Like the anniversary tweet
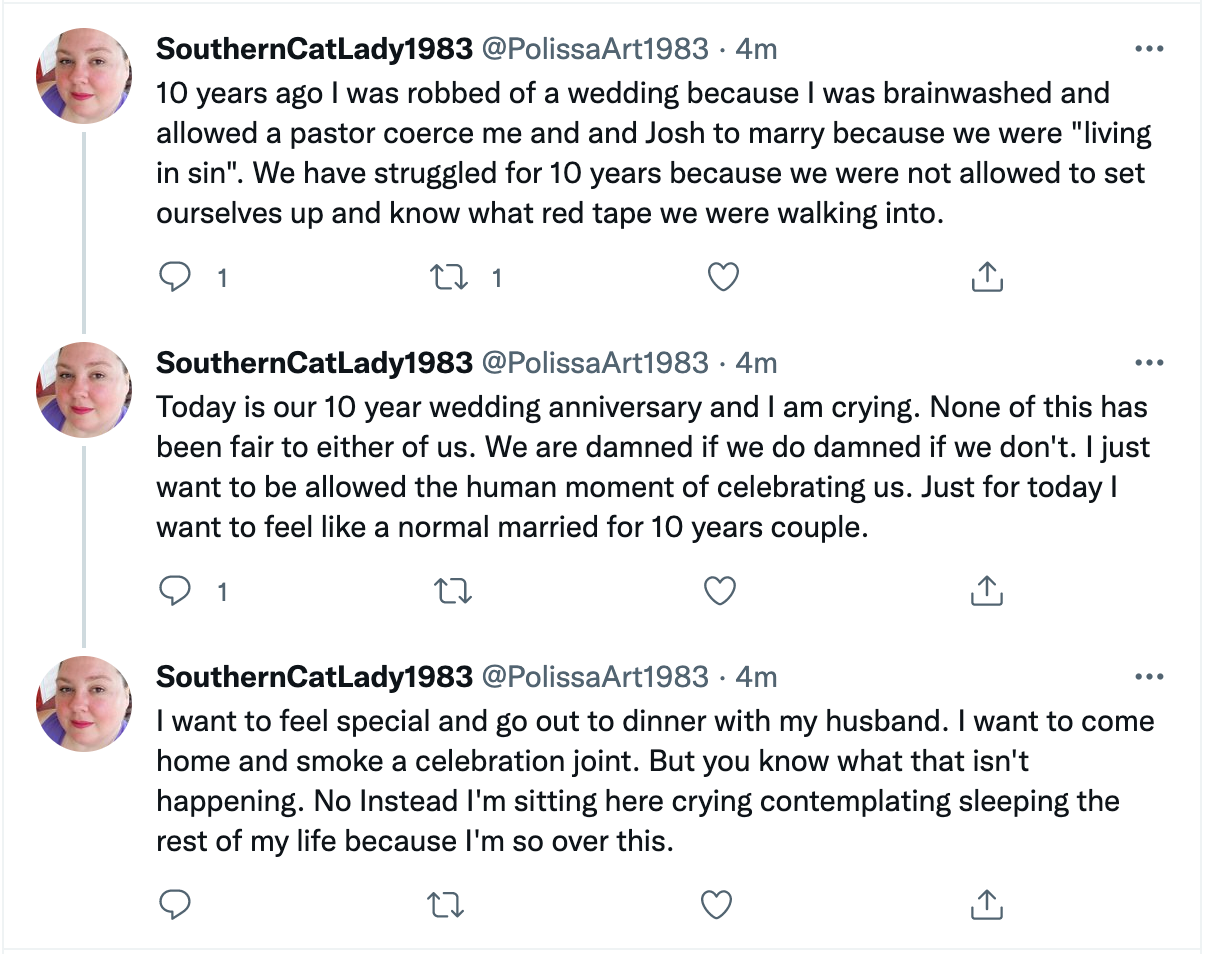The width and height of the screenshot is (1206, 954). (x=719, y=591)
